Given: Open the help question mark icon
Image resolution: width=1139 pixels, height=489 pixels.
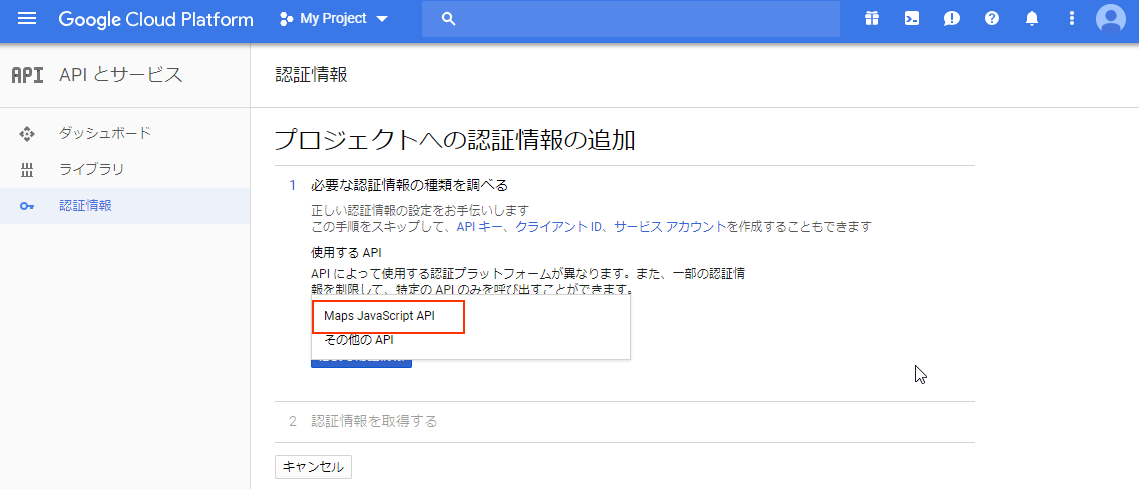Looking at the screenshot, I should click(x=992, y=19).
